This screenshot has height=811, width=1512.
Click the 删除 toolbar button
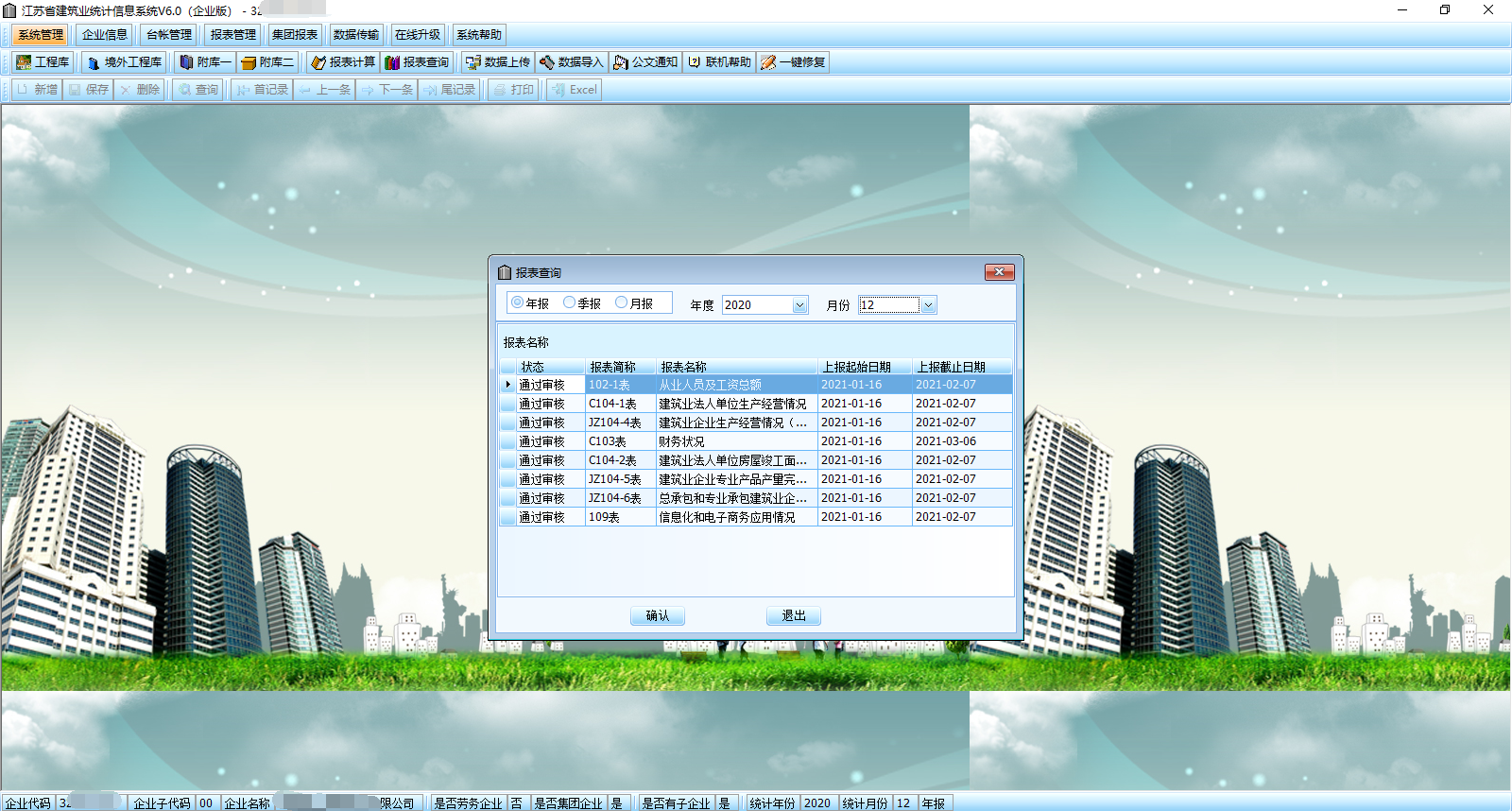pyautogui.click(x=139, y=90)
